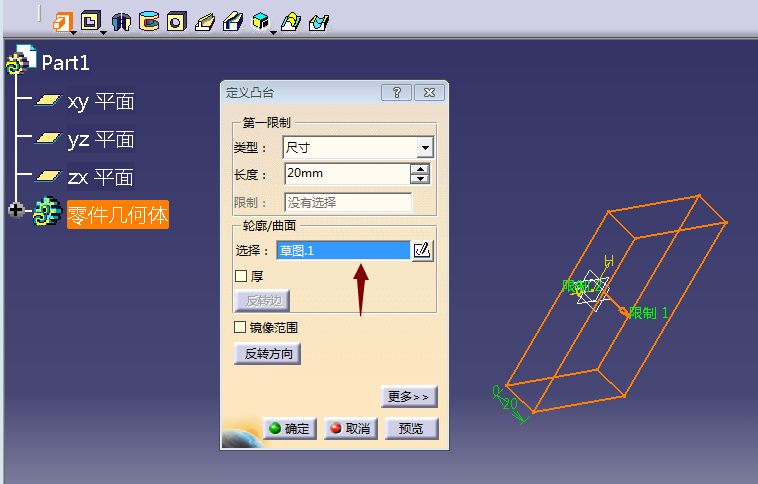Select the Pad tool in toolbar
This screenshot has width=758, height=484.
point(63,21)
